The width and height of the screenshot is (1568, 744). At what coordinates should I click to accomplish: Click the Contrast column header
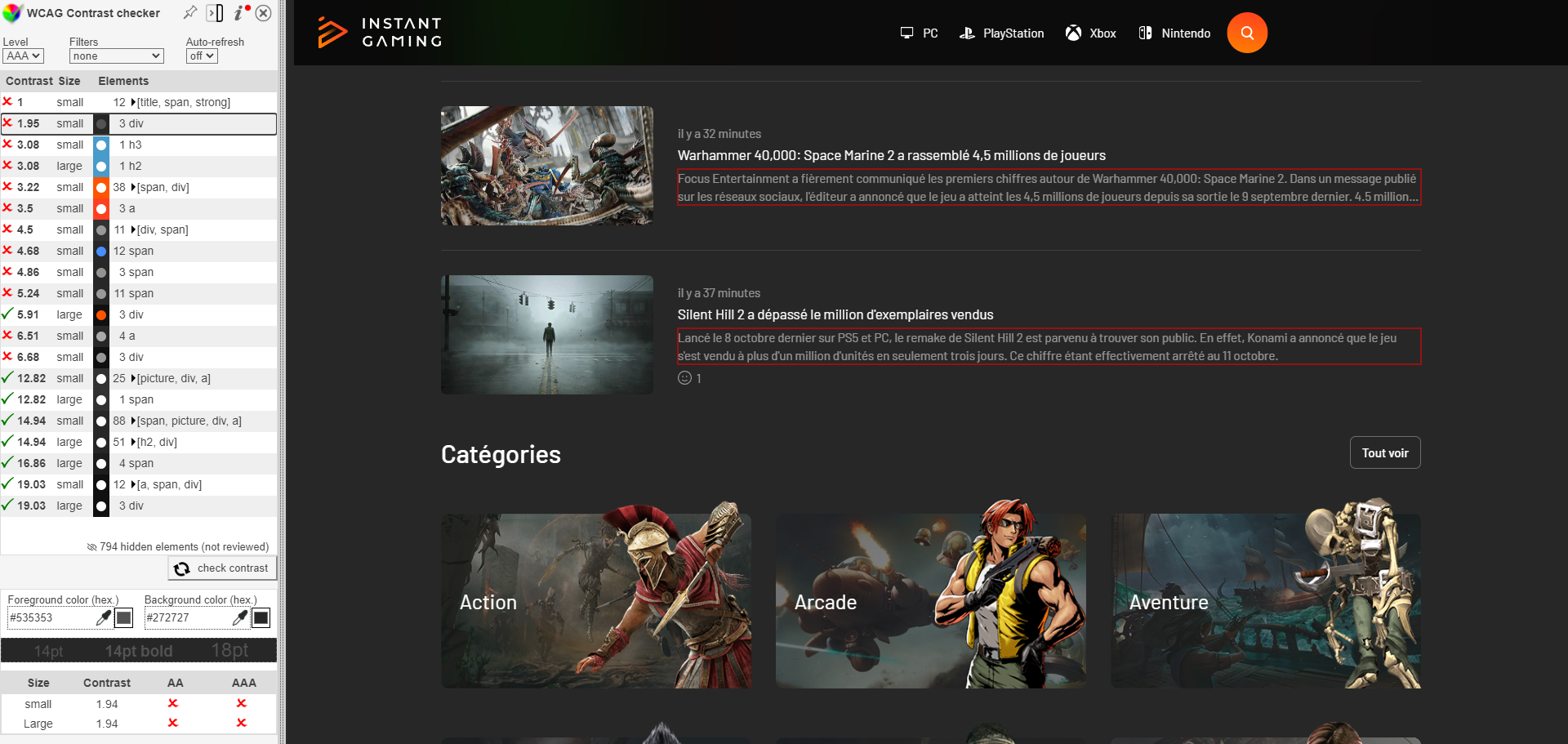click(x=29, y=81)
